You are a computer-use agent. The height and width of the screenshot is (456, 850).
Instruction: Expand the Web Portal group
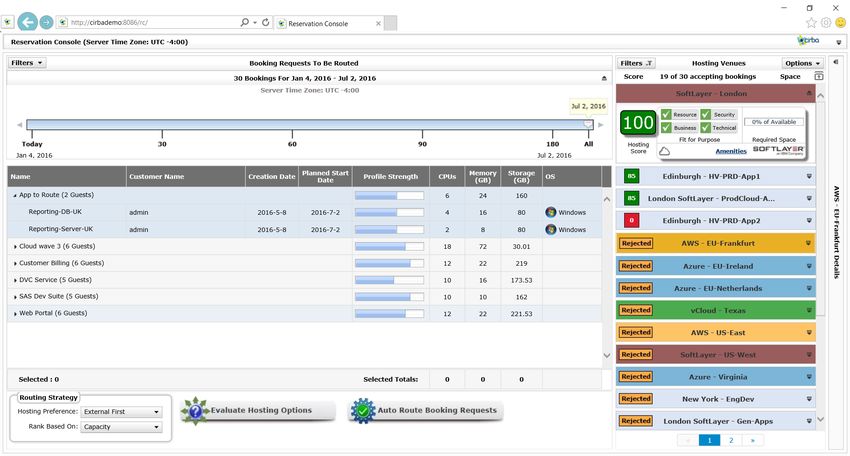[15, 314]
